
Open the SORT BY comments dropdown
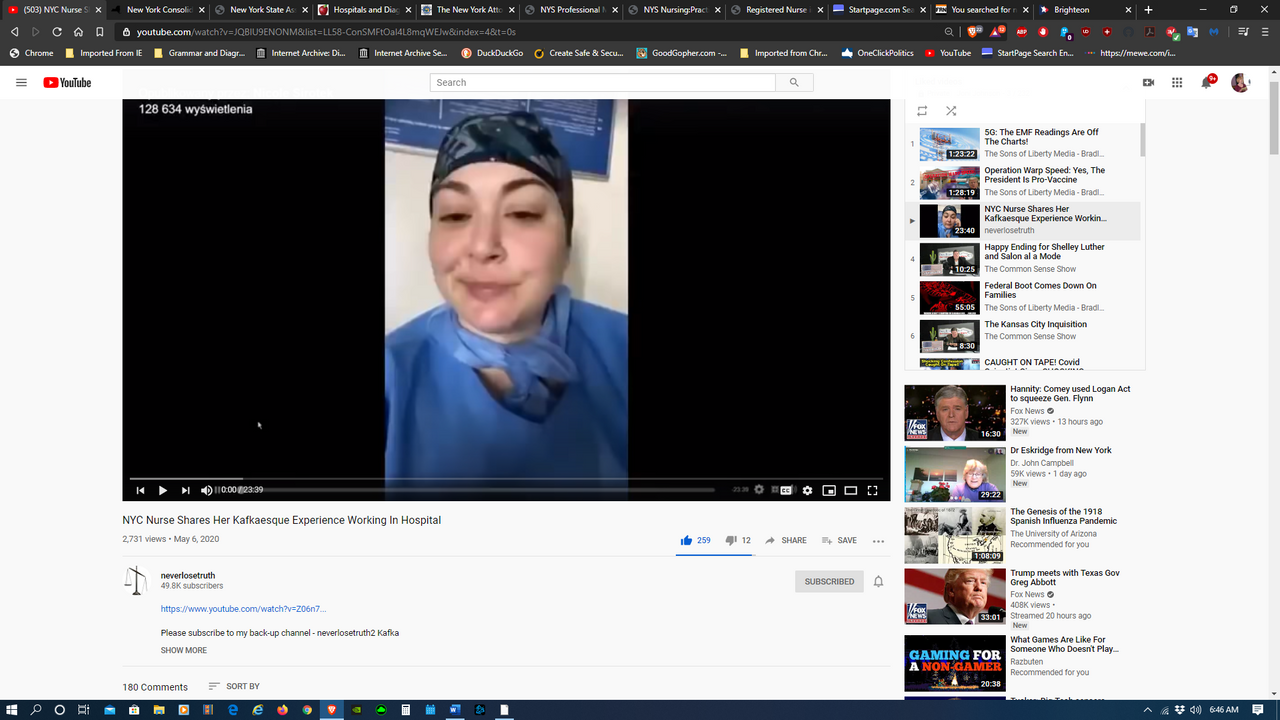point(234,686)
